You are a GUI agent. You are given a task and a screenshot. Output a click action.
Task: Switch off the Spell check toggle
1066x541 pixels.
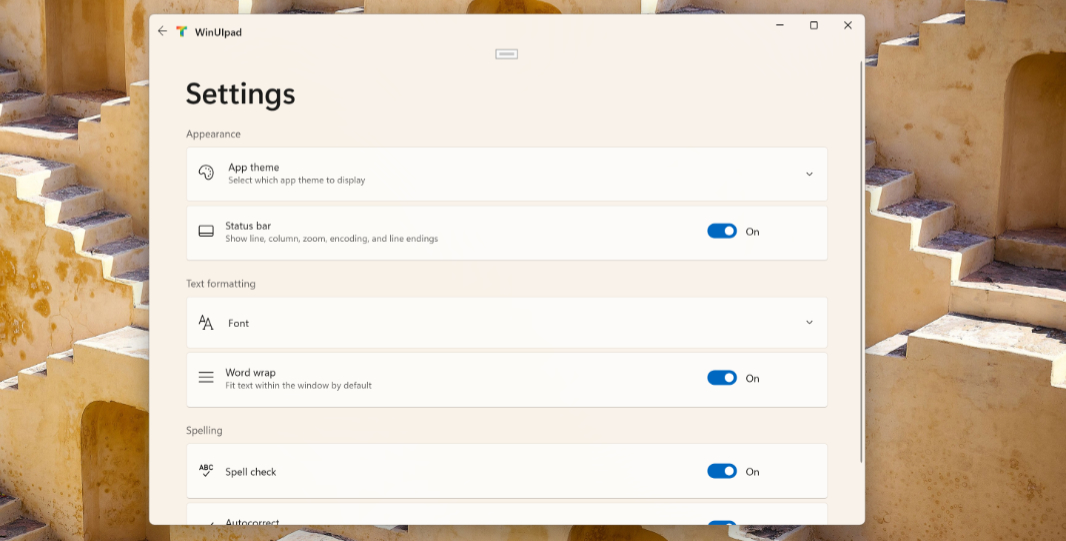click(722, 471)
